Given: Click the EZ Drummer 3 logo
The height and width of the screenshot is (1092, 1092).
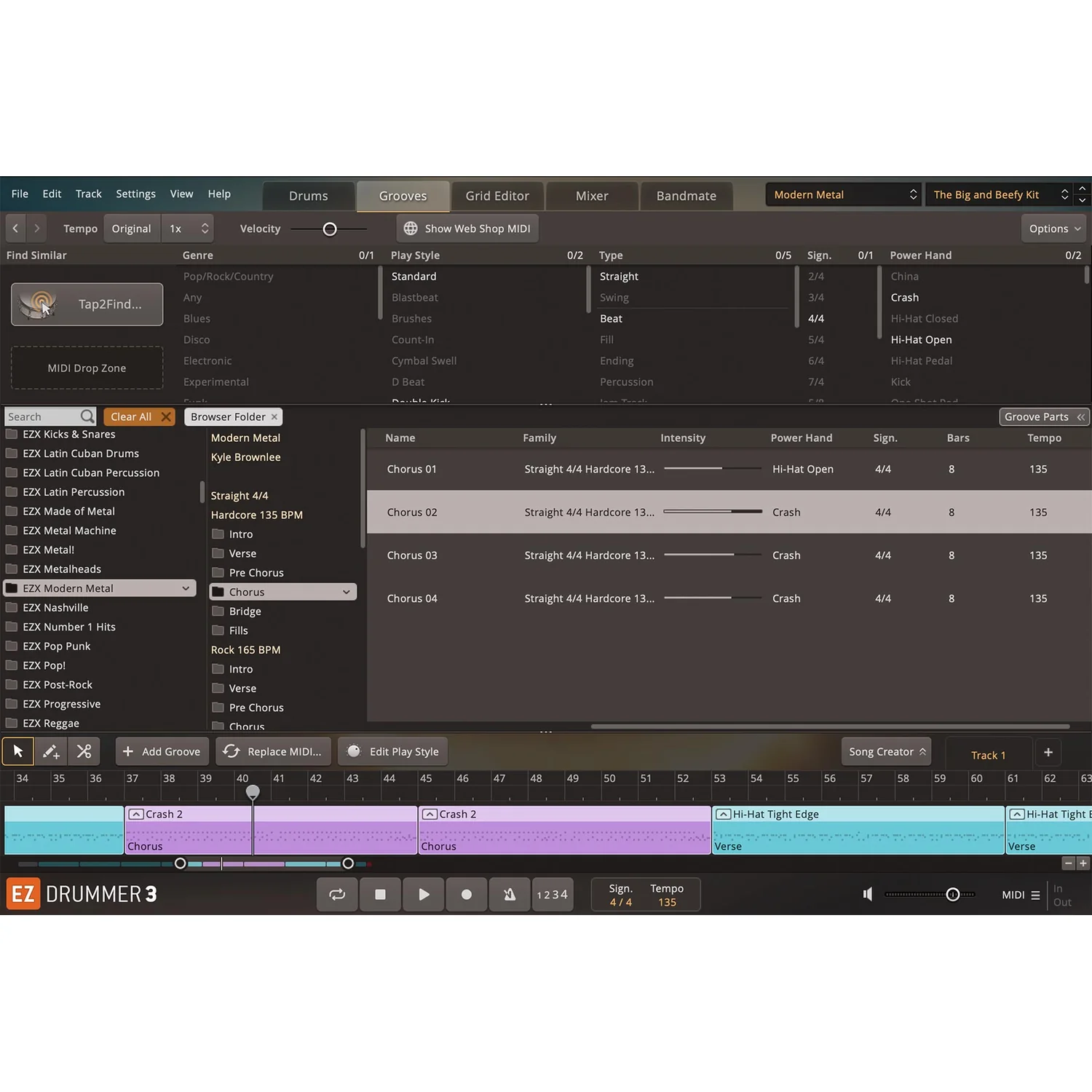Looking at the screenshot, I should [x=82, y=894].
